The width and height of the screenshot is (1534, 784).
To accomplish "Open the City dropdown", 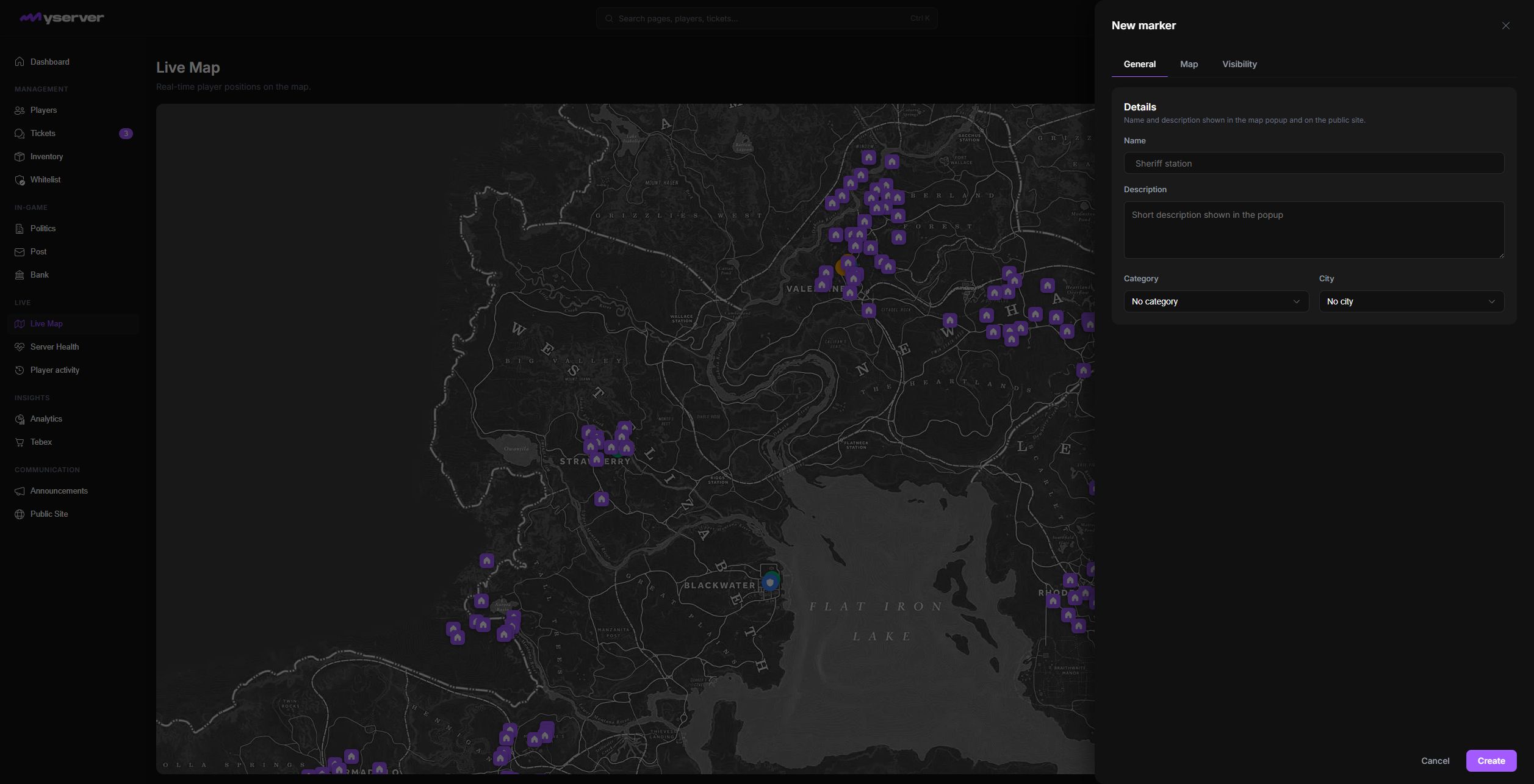I will 1411,301.
